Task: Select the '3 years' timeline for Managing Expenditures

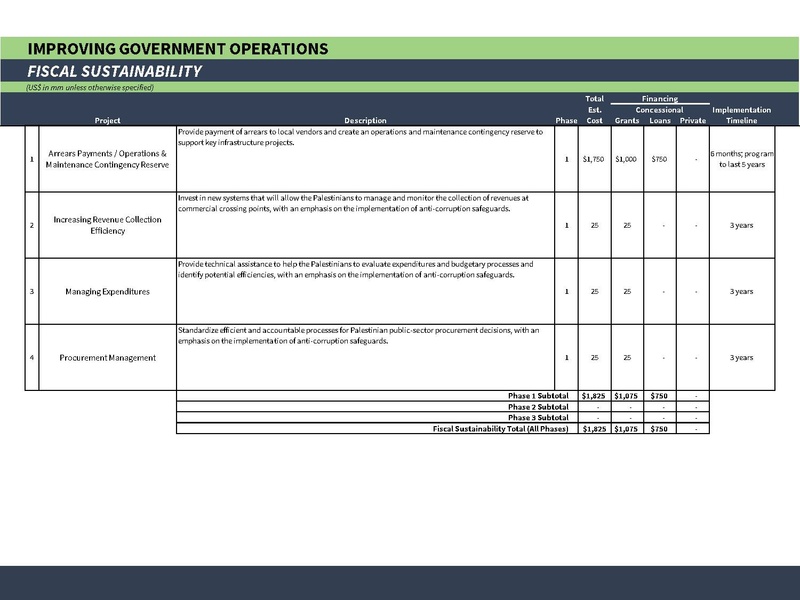Action: (741, 292)
